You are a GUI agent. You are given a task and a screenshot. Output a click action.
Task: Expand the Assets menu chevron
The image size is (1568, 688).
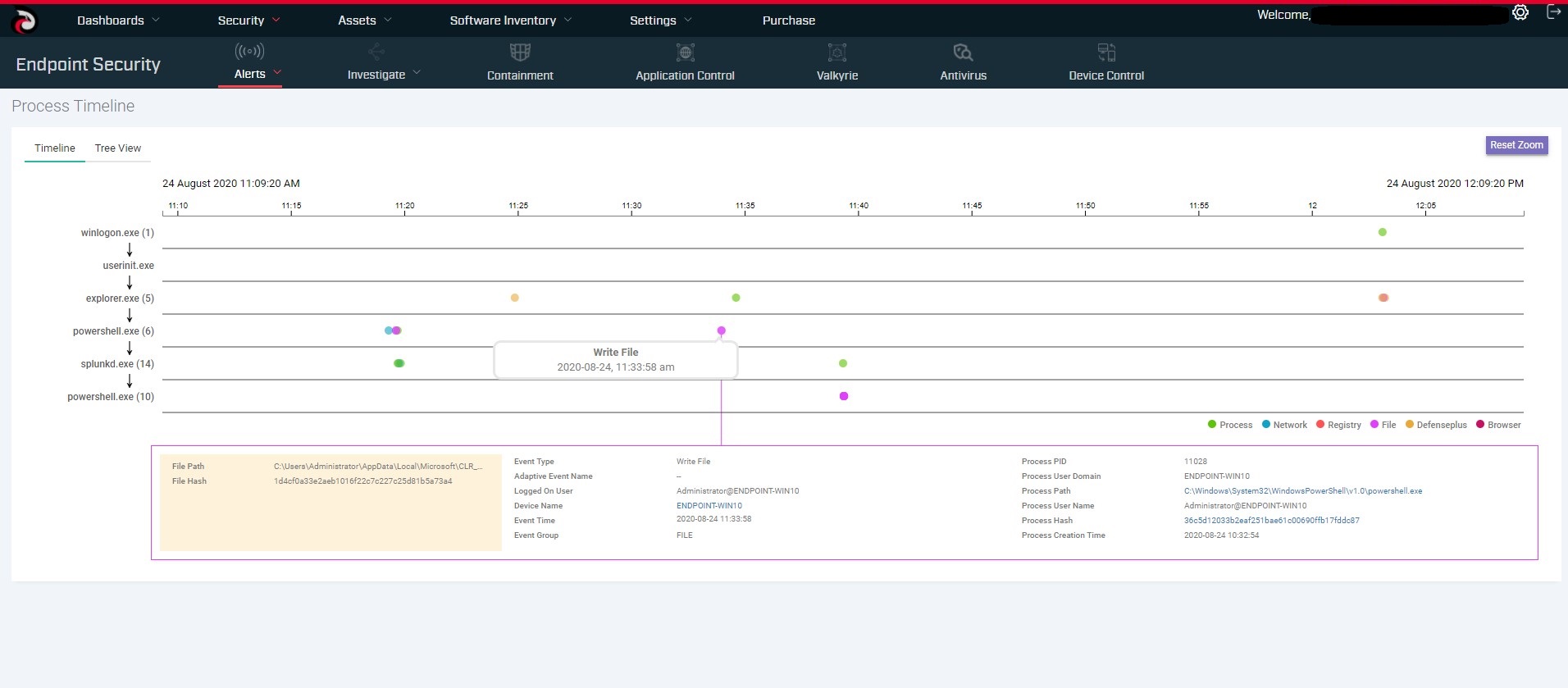click(388, 20)
